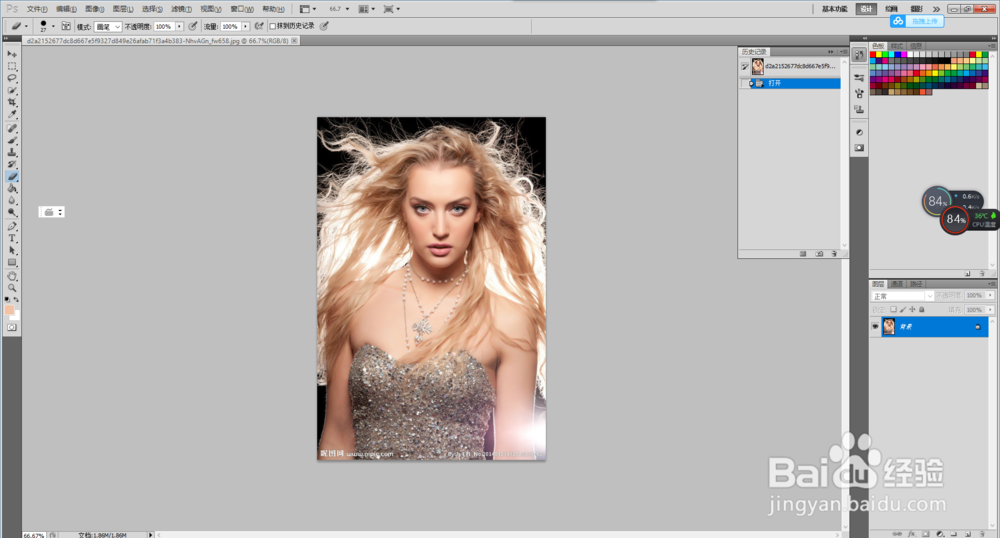Toggle Quick Mask mode

(x=11, y=327)
